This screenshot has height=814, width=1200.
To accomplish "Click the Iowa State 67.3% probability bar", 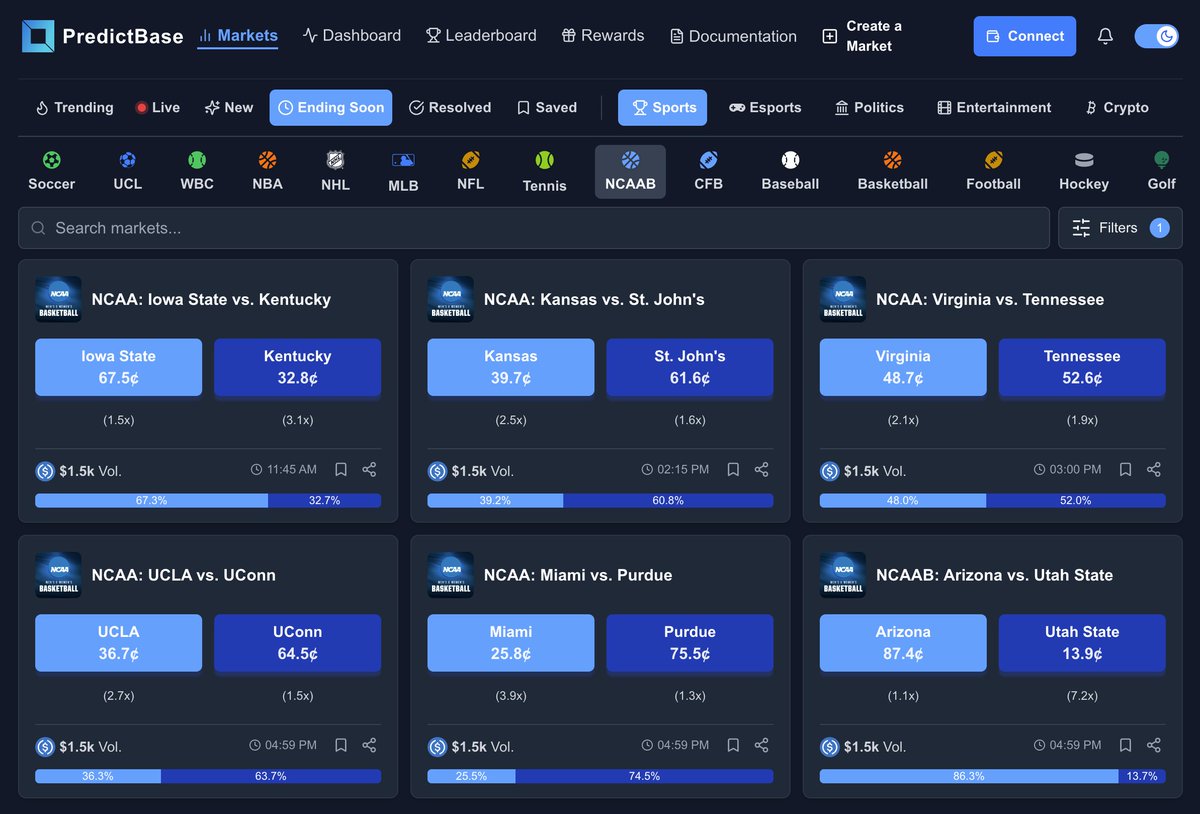I will pos(151,500).
